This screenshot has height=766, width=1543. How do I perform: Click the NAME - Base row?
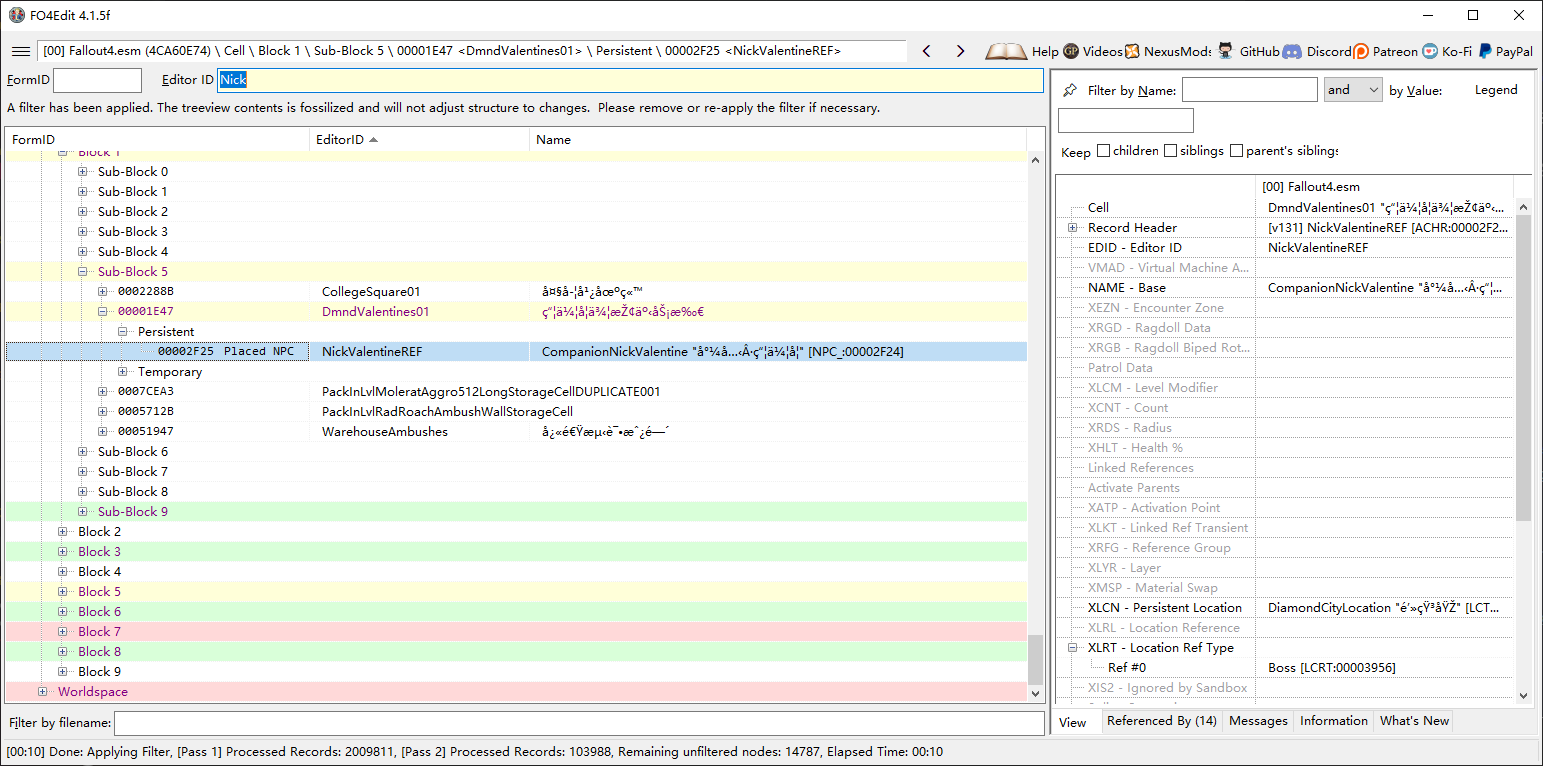[x=1284, y=288]
